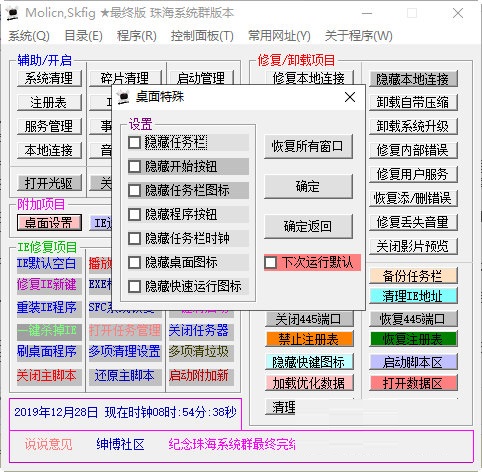
Task: Click the 关闭任务器 button
Action: pyautogui.click(x=201, y=331)
